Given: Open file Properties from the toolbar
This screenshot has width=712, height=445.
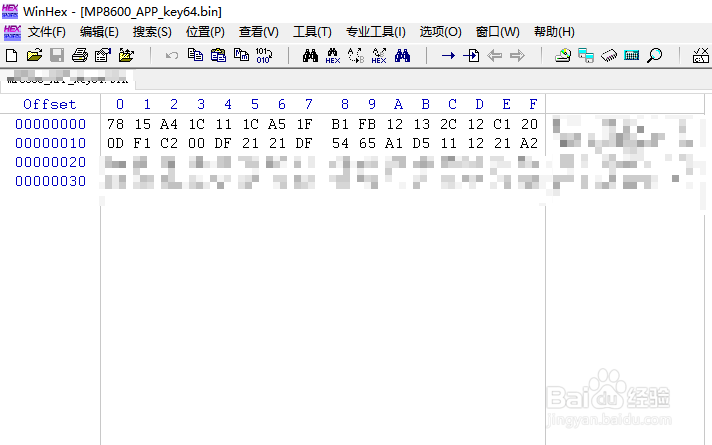Looking at the screenshot, I should [x=103, y=55].
